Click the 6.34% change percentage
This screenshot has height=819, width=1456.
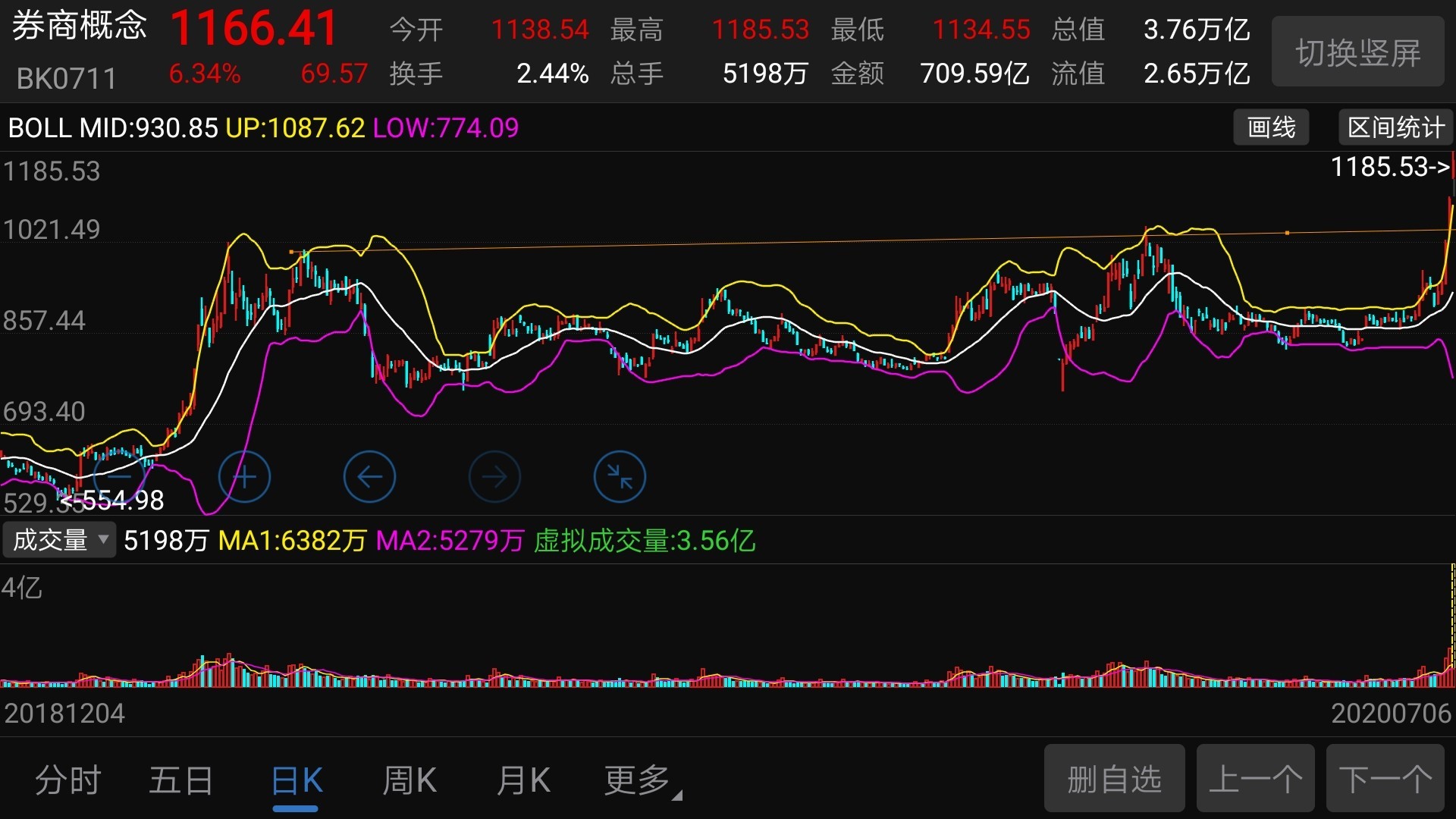pos(205,74)
